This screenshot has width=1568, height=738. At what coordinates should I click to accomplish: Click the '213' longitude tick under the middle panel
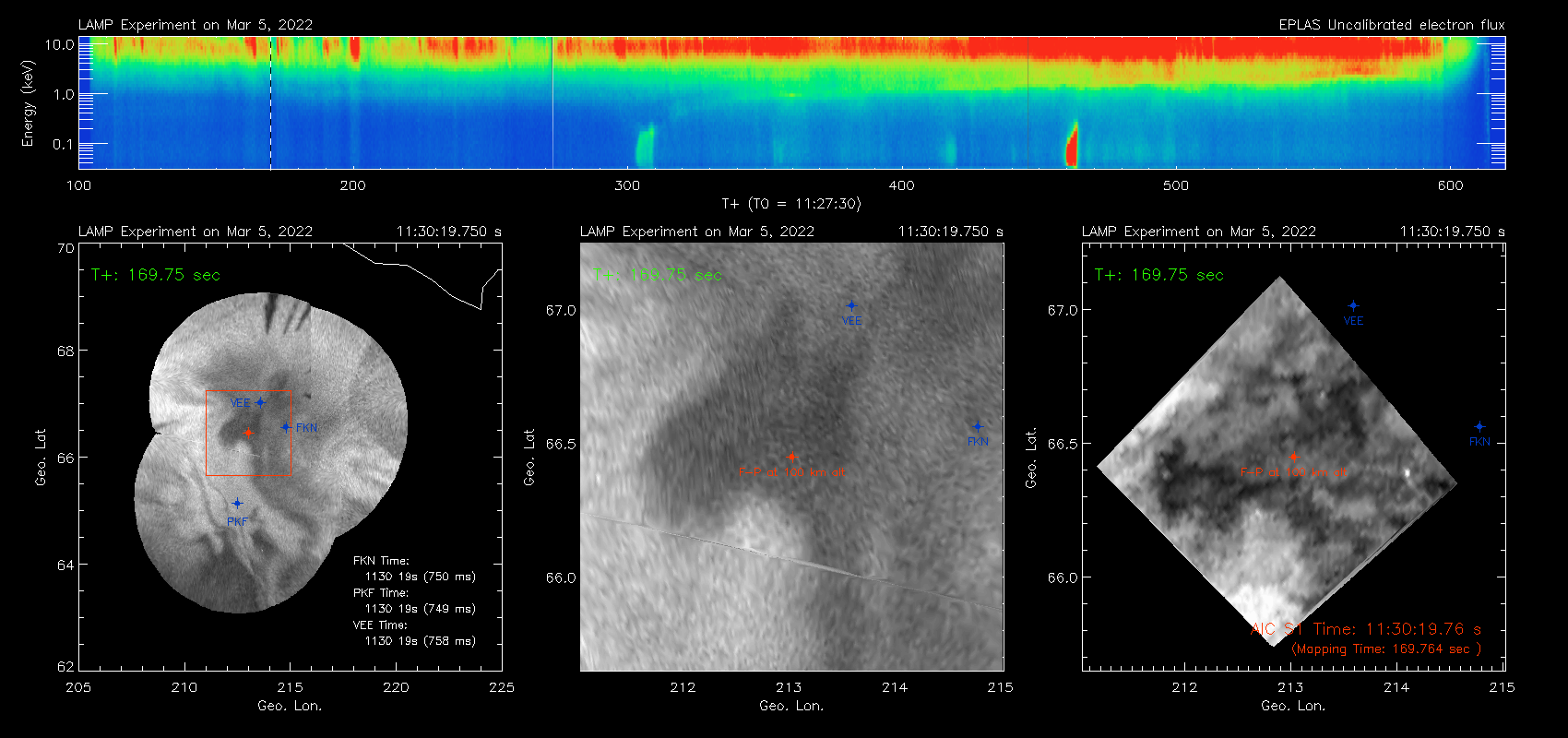point(789,687)
